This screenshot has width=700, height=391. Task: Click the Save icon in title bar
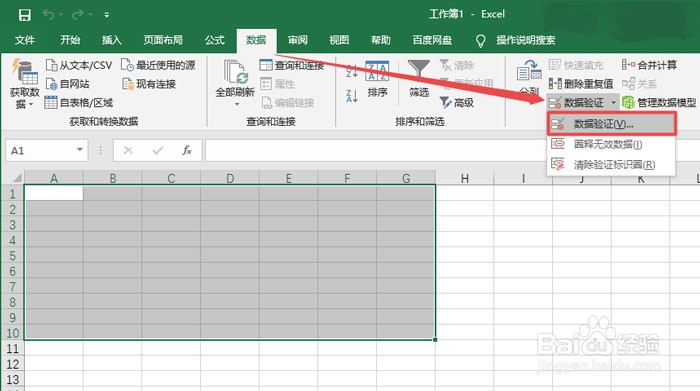25,15
